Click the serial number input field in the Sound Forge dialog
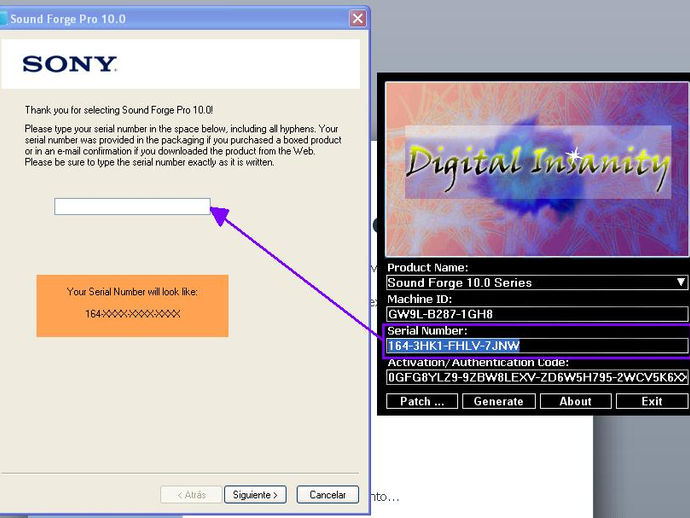690x518 pixels. [132, 206]
